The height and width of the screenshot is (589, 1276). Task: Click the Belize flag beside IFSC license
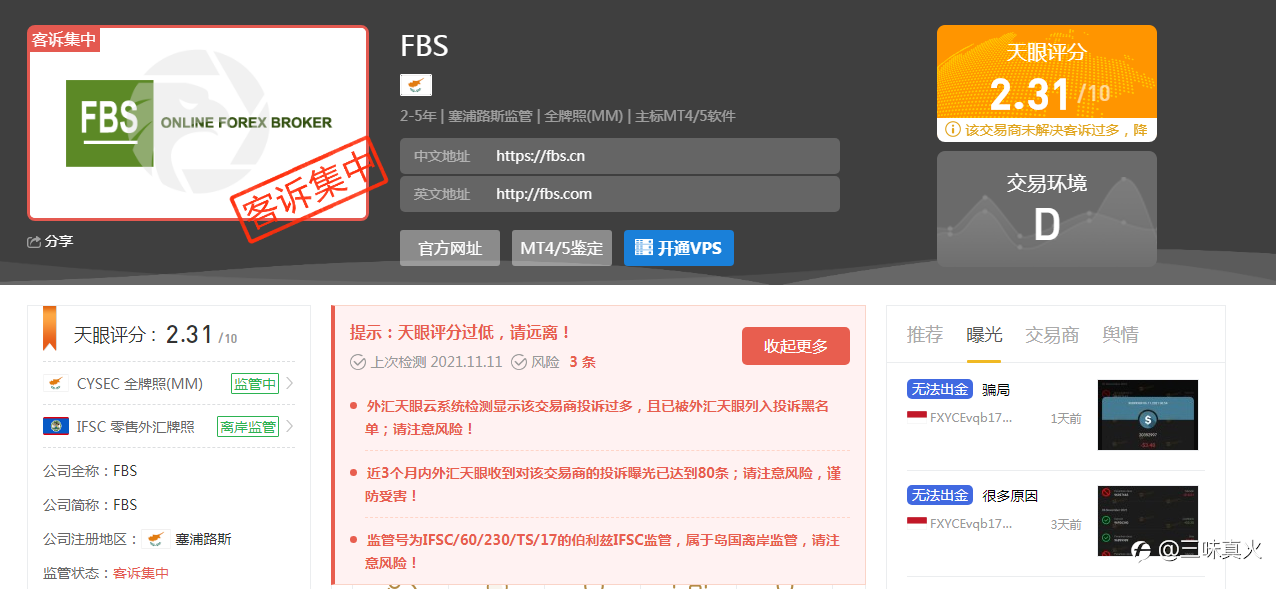pyautogui.click(x=55, y=426)
